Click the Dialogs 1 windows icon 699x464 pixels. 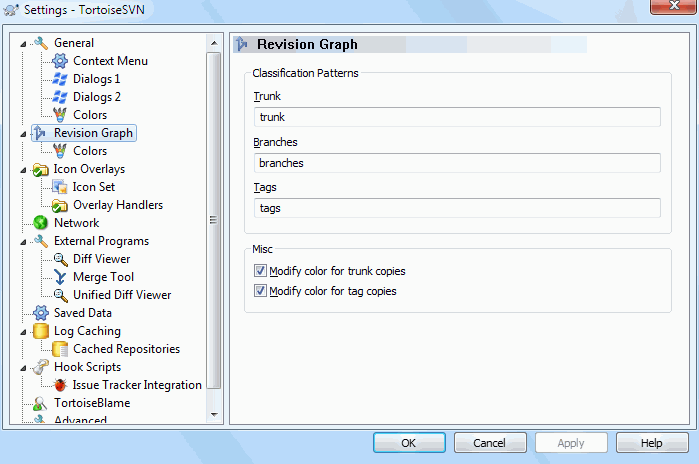(x=60, y=79)
